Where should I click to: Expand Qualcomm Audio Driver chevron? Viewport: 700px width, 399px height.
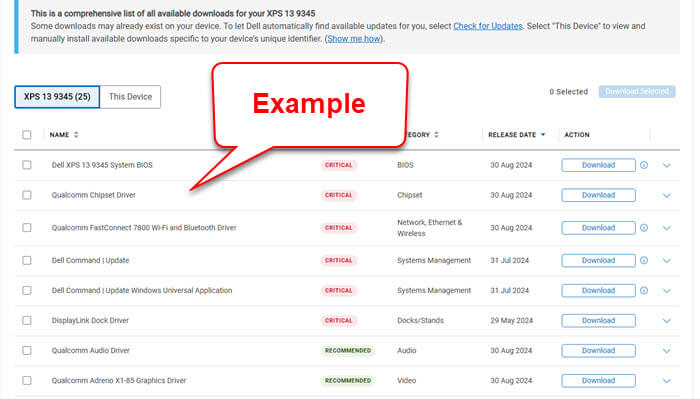click(667, 351)
